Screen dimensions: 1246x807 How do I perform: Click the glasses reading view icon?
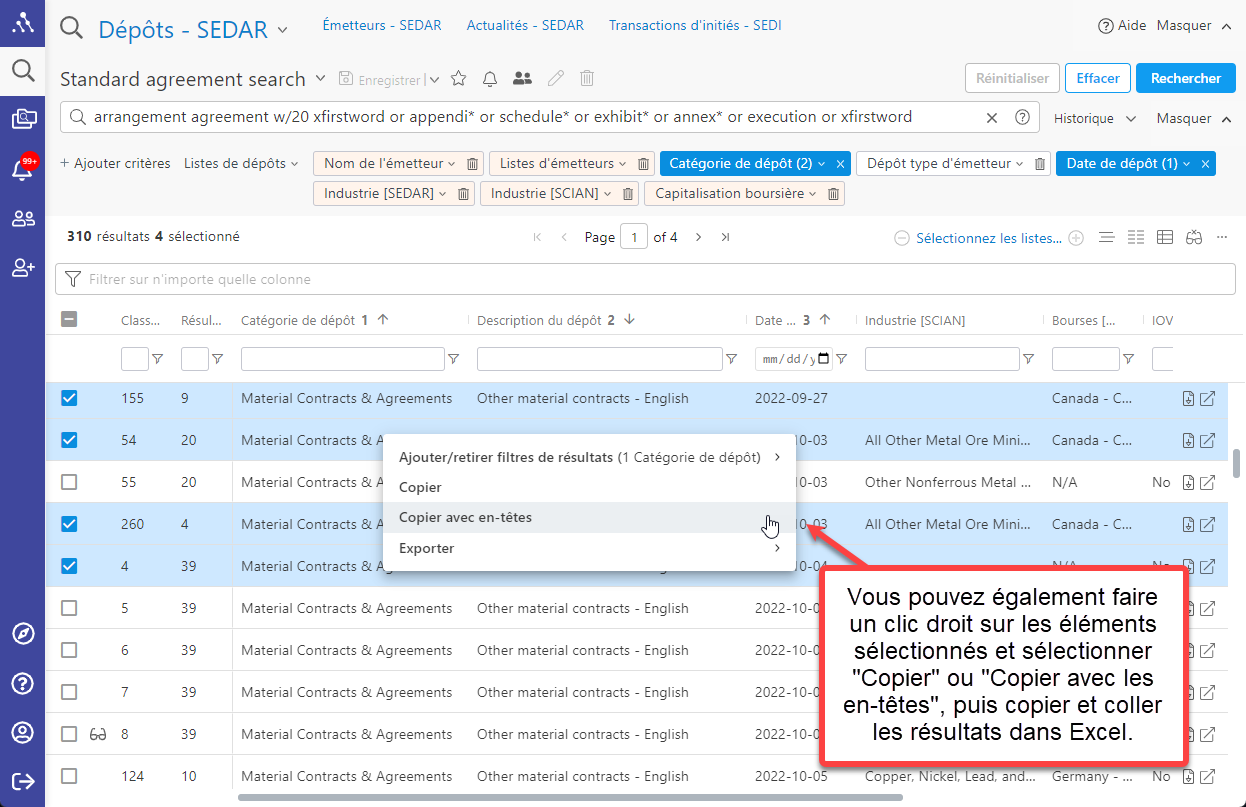tap(1194, 238)
